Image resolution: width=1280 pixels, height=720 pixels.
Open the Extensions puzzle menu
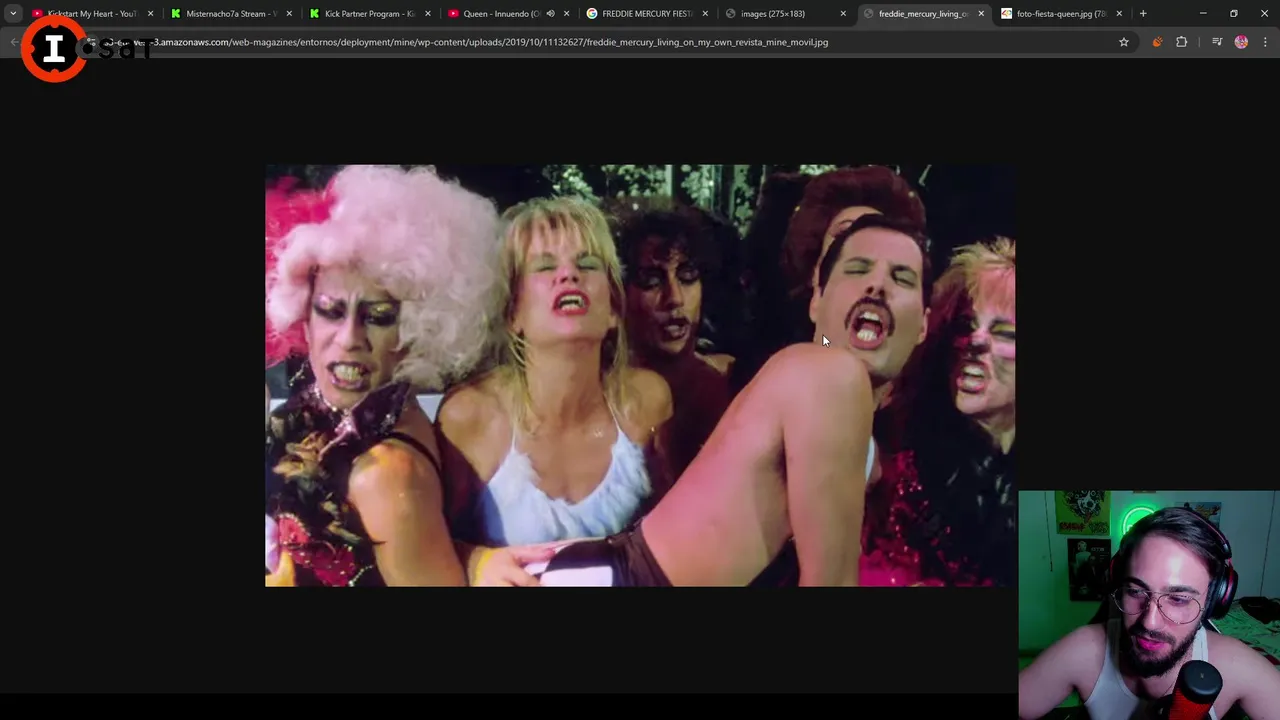(x=1182, y=42)
